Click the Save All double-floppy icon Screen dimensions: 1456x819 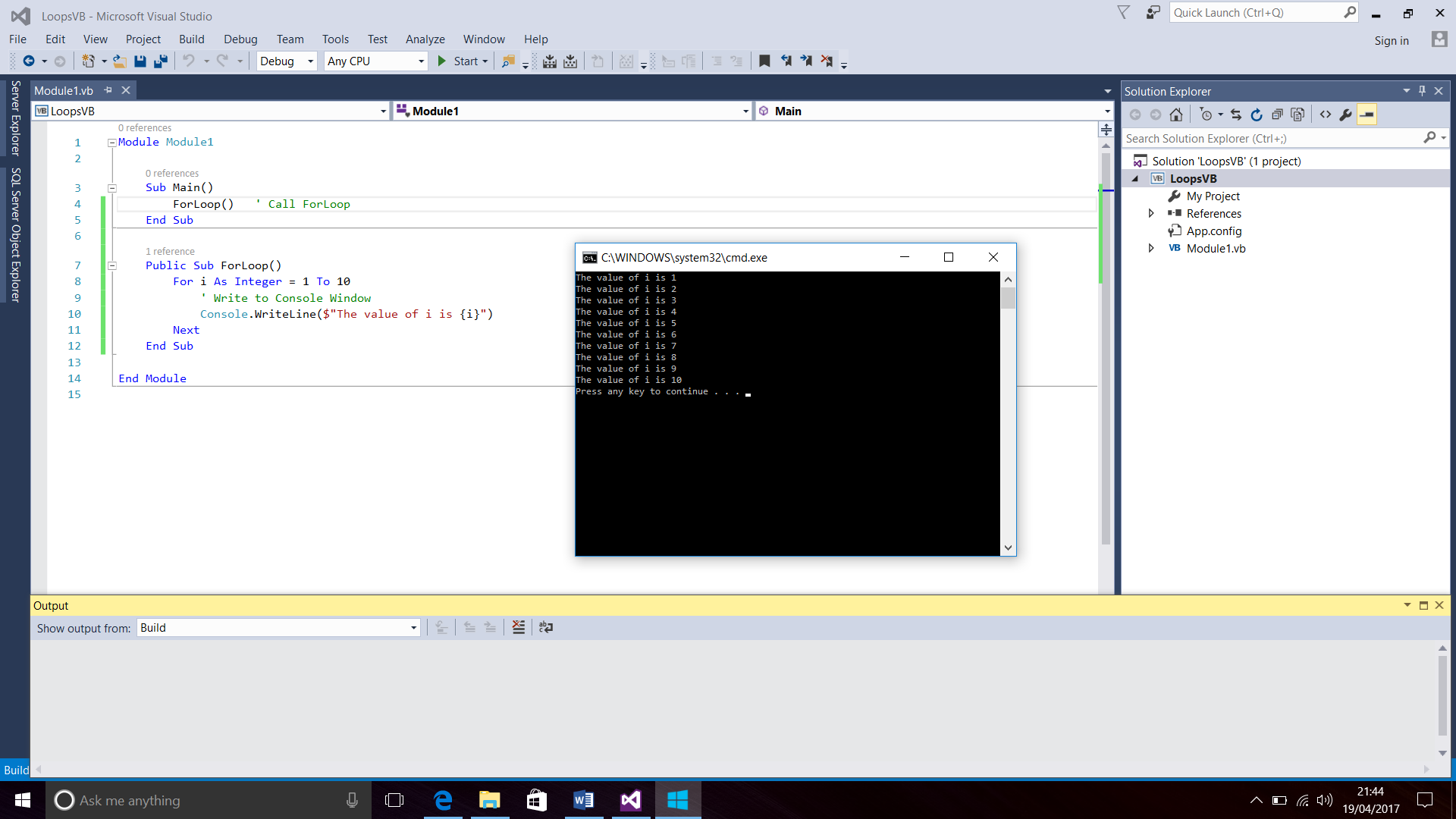[161, 61]
